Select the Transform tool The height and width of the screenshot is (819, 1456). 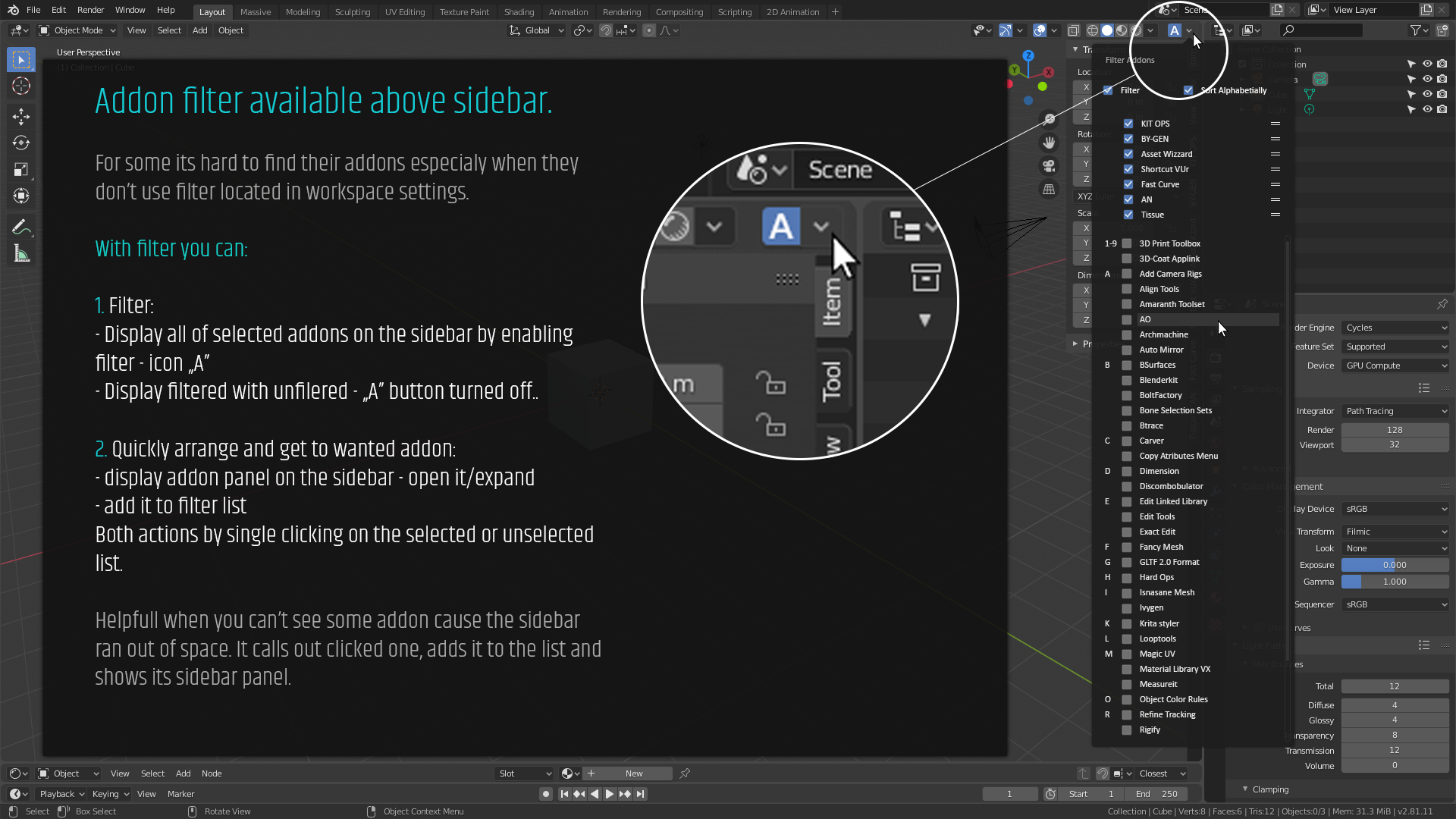pyautogui.click(x=21, y=196)
